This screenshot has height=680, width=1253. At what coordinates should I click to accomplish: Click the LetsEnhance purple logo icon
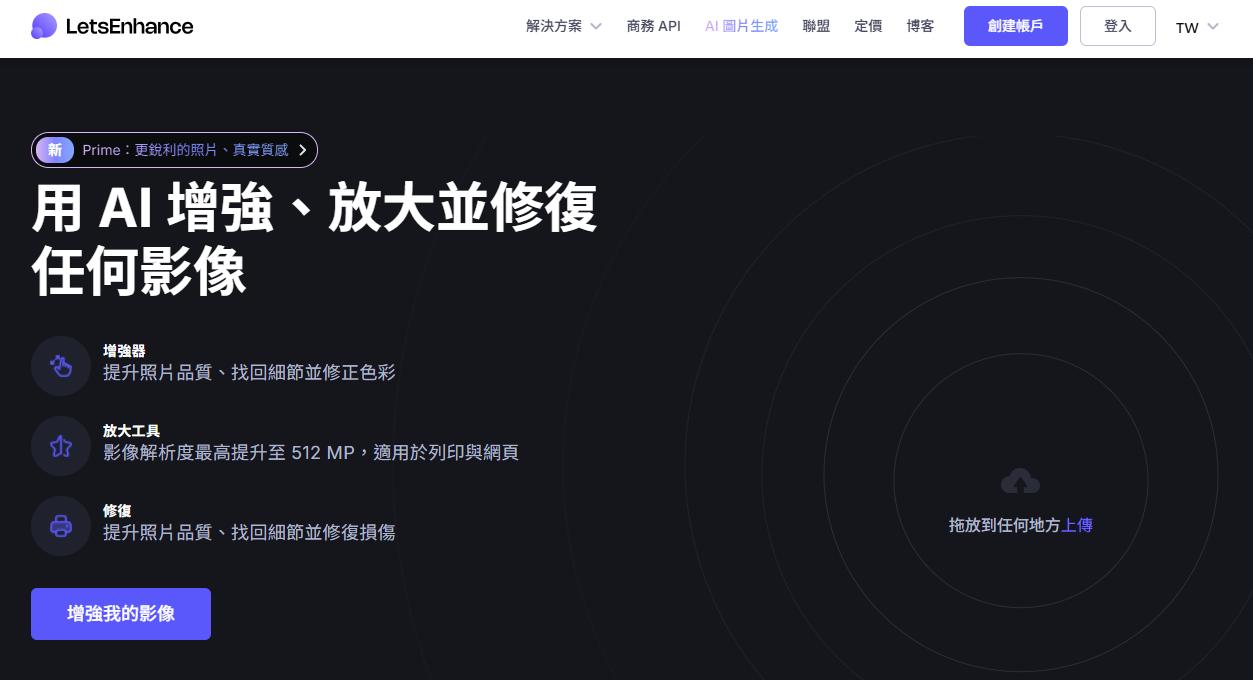44,26
